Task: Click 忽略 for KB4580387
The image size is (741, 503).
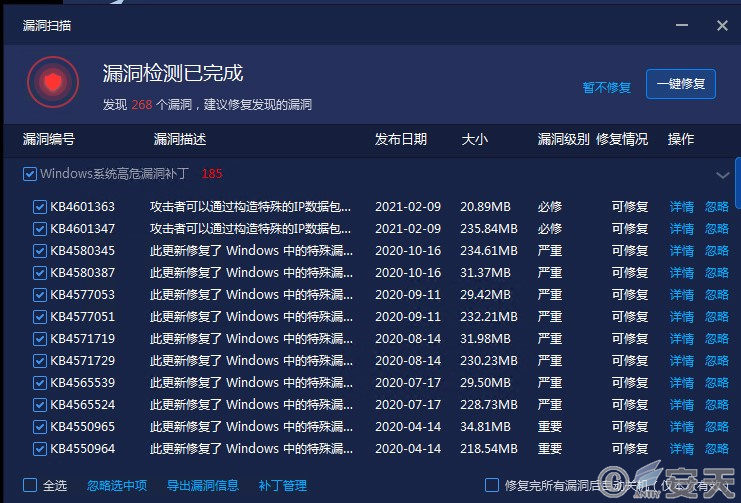Action: point(716,273)
